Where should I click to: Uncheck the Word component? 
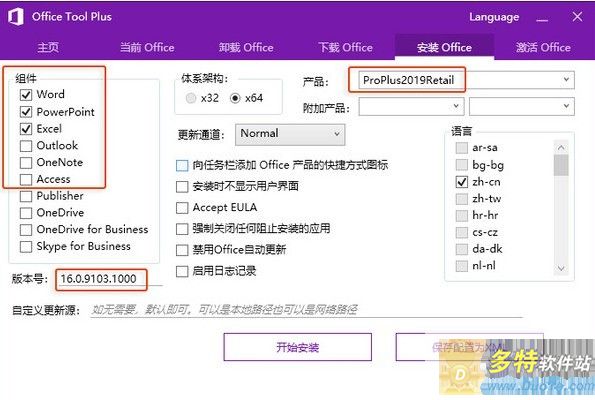click(26, 94)
